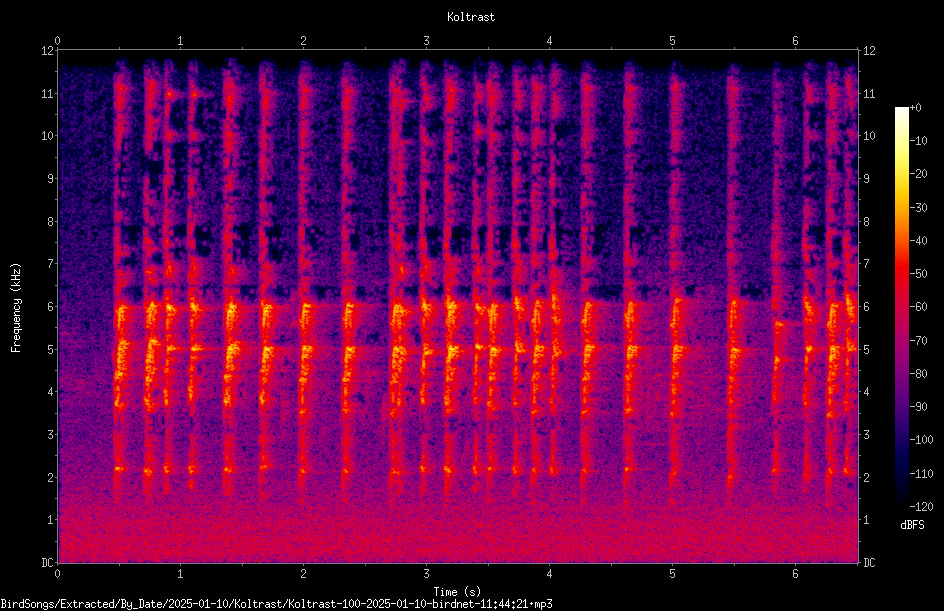Click the 2 kHz label on right frequency axis

pos(866,477)
